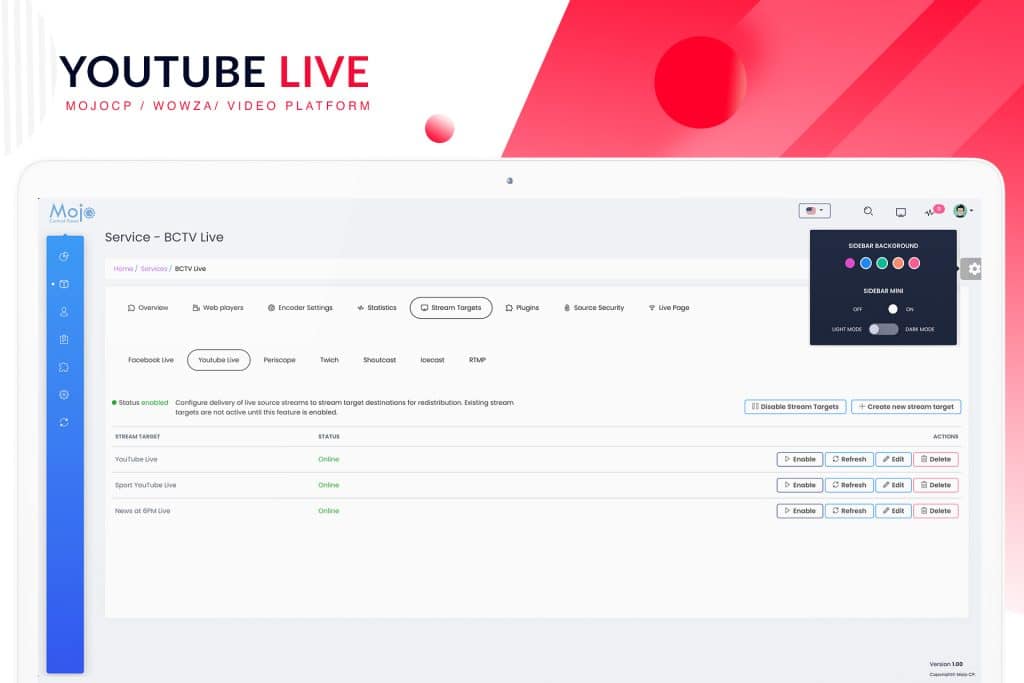Viewport: 1024px width, 683px height.
Task: Pick the blue sidebar background color
Action: 866,263
